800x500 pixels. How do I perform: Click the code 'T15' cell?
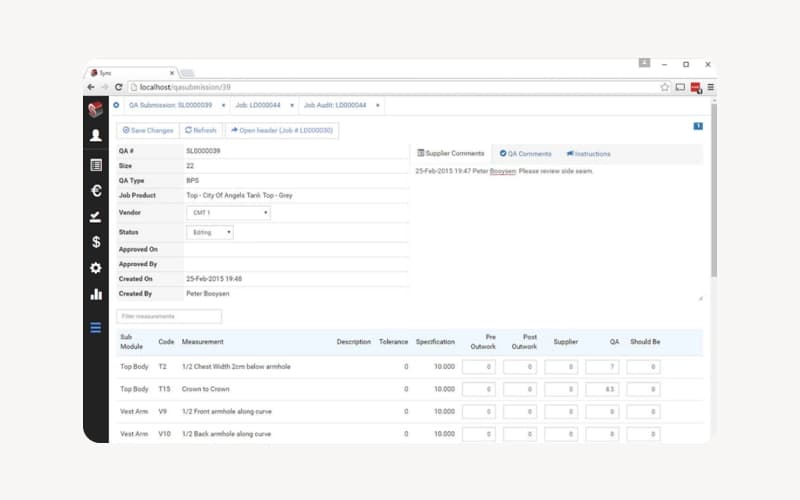[164, 389]
